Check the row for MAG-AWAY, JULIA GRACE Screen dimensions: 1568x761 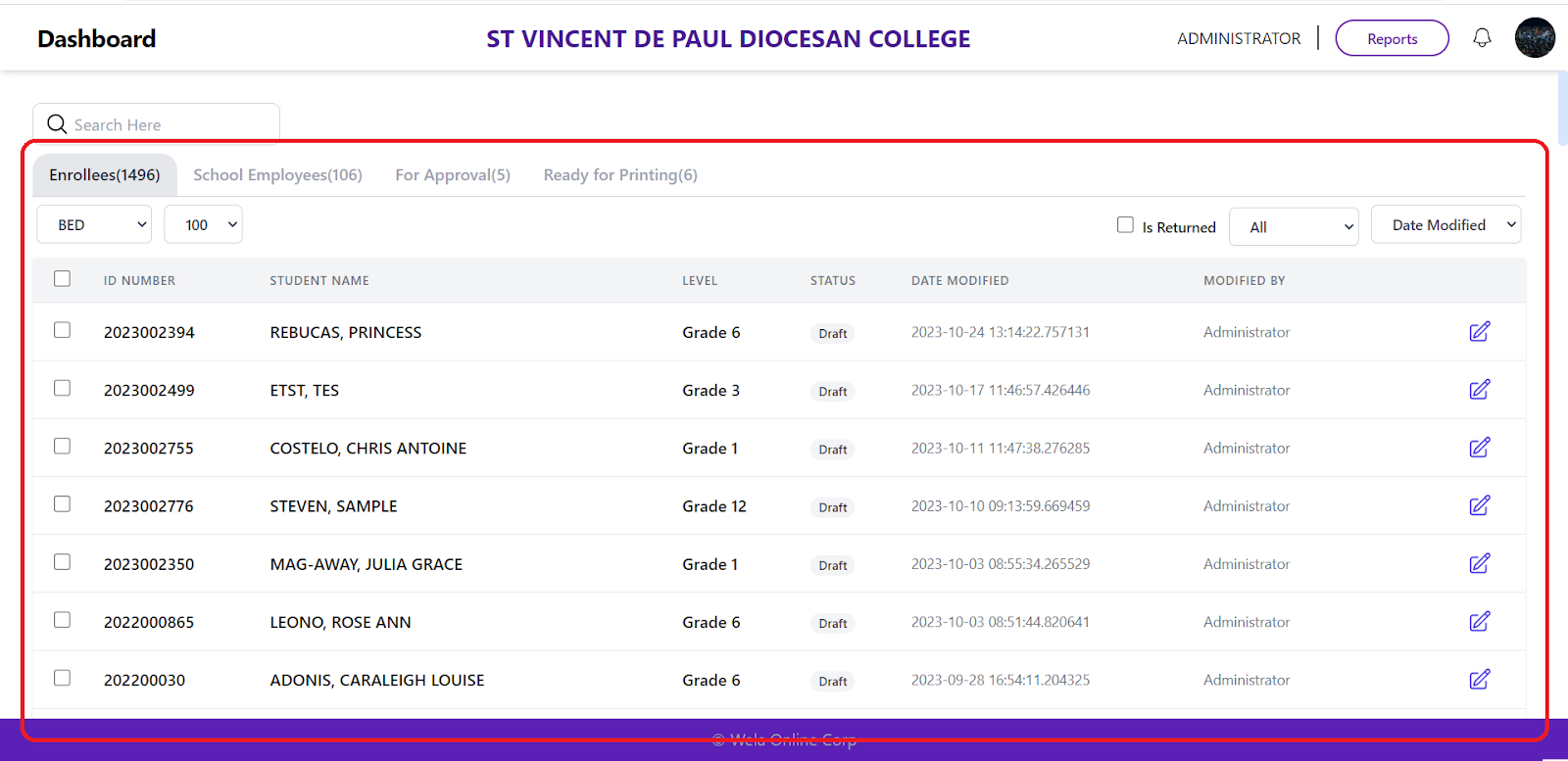(63, 562)
